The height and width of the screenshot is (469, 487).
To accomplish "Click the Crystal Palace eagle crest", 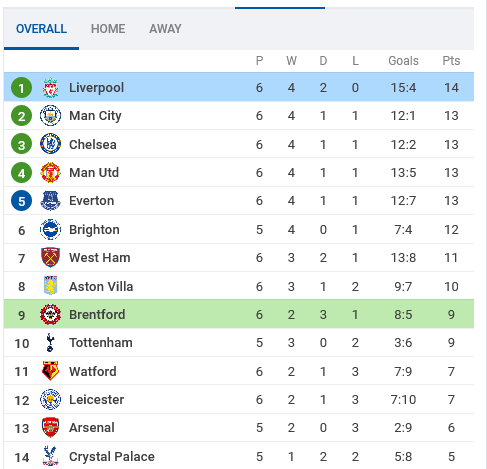I will [x=50, y=456].
